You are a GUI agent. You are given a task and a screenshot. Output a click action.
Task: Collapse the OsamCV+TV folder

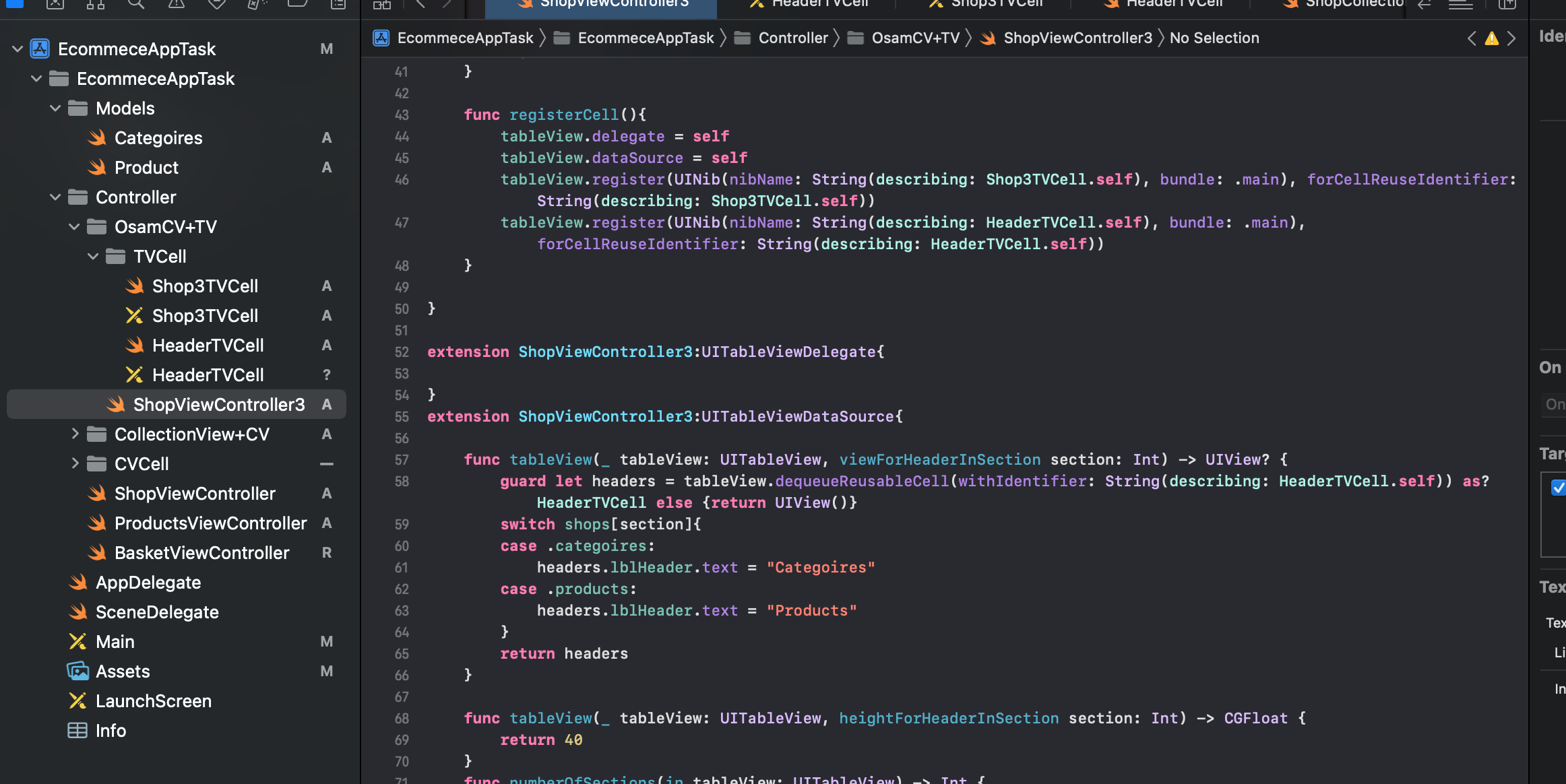(74, 227)
